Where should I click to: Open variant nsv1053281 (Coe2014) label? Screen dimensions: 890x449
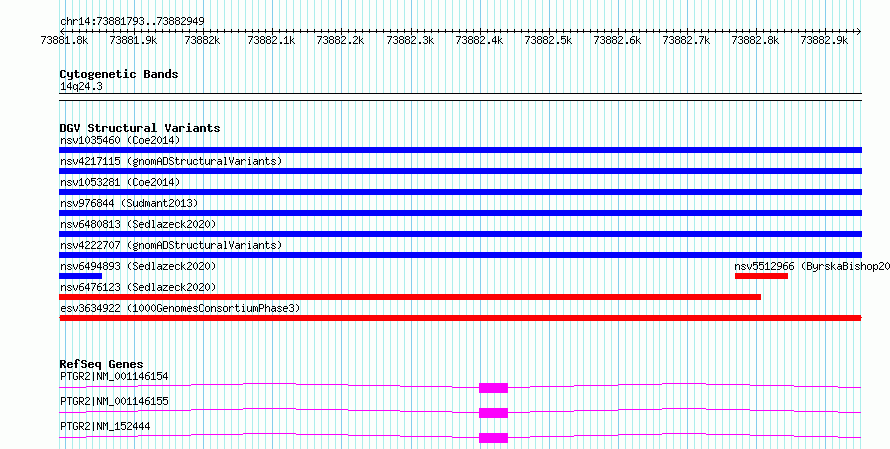click(x=120, y=182)
